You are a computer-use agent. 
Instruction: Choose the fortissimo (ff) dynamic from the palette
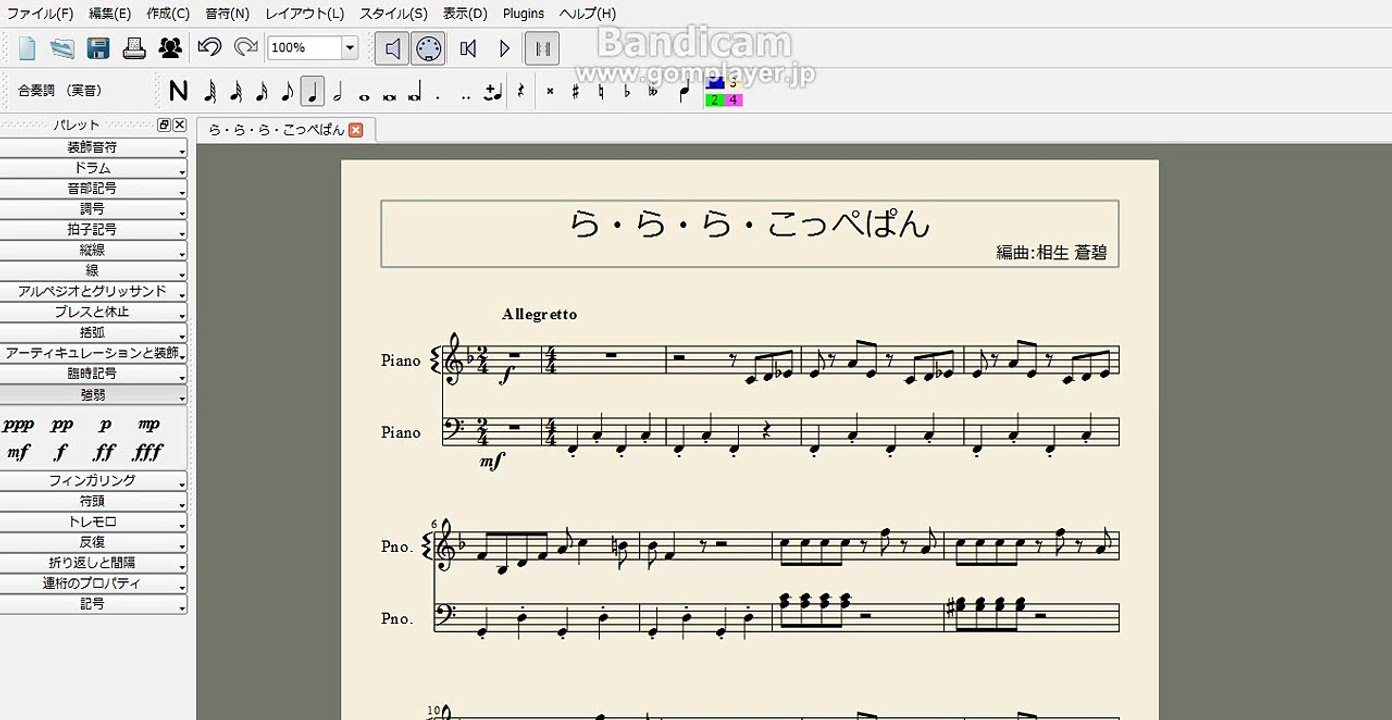click(104, 453)
